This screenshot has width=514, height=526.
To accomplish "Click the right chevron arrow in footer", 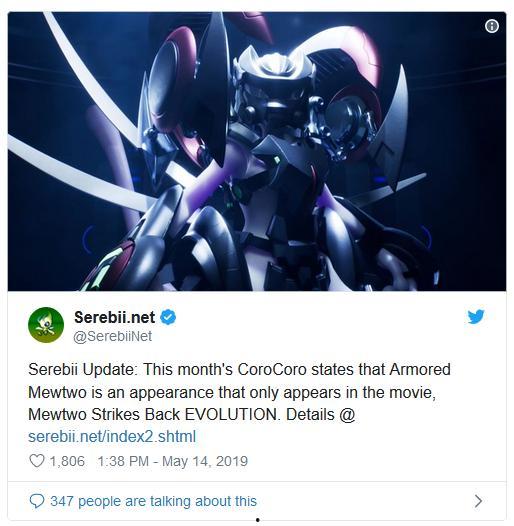I will 478,501.
